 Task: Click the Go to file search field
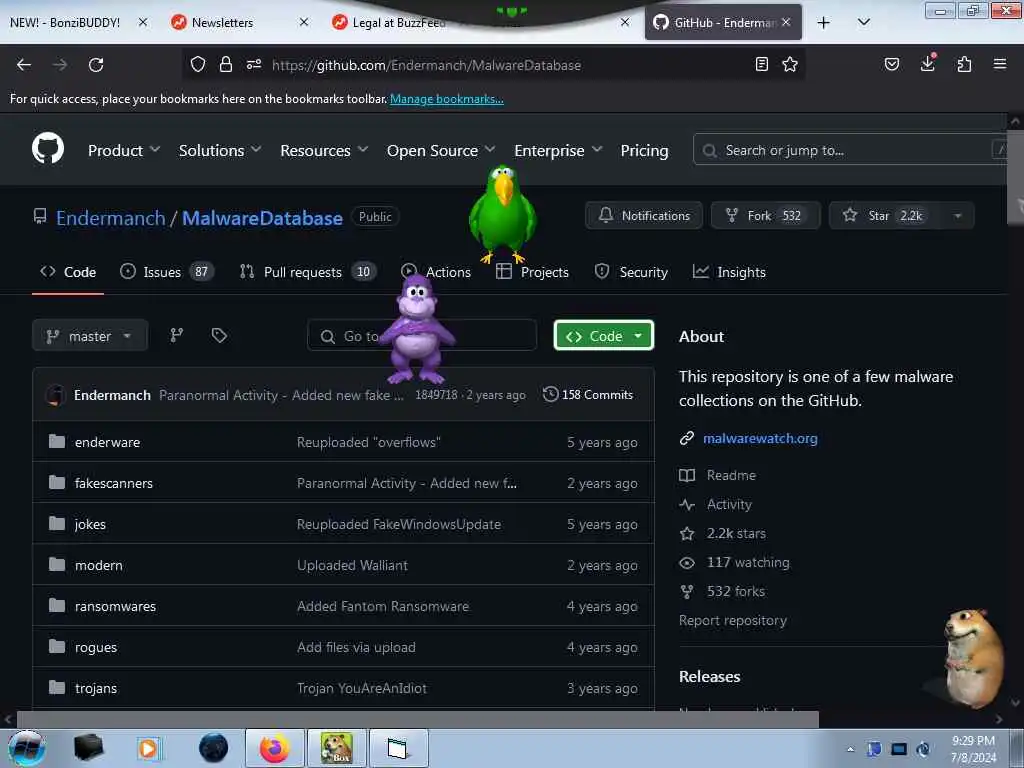coord(422,336)
